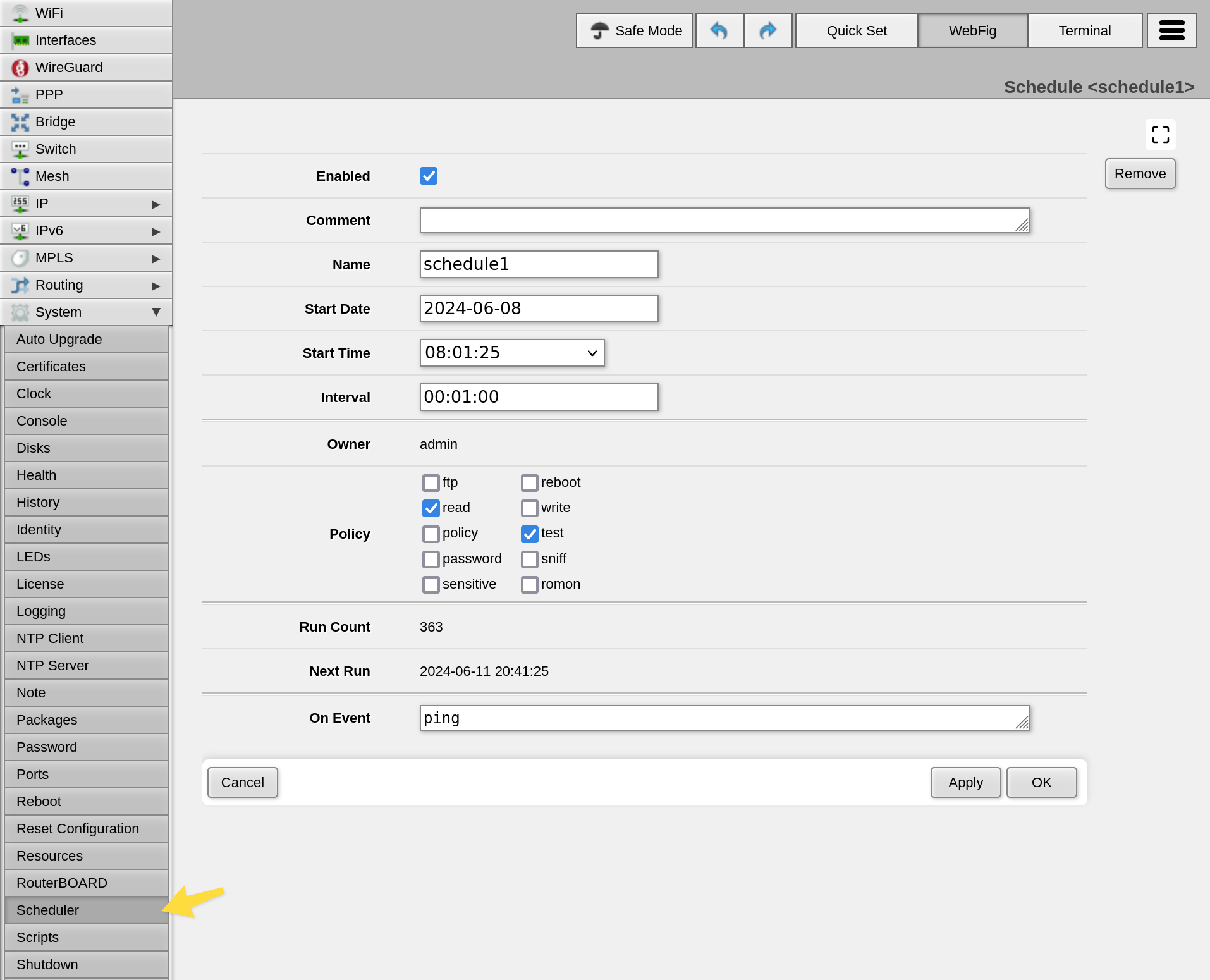This screenshot has height=980, width=1210.
Task: Click the fullscreen toggle icon
Action: click(x=1160, y=135)
